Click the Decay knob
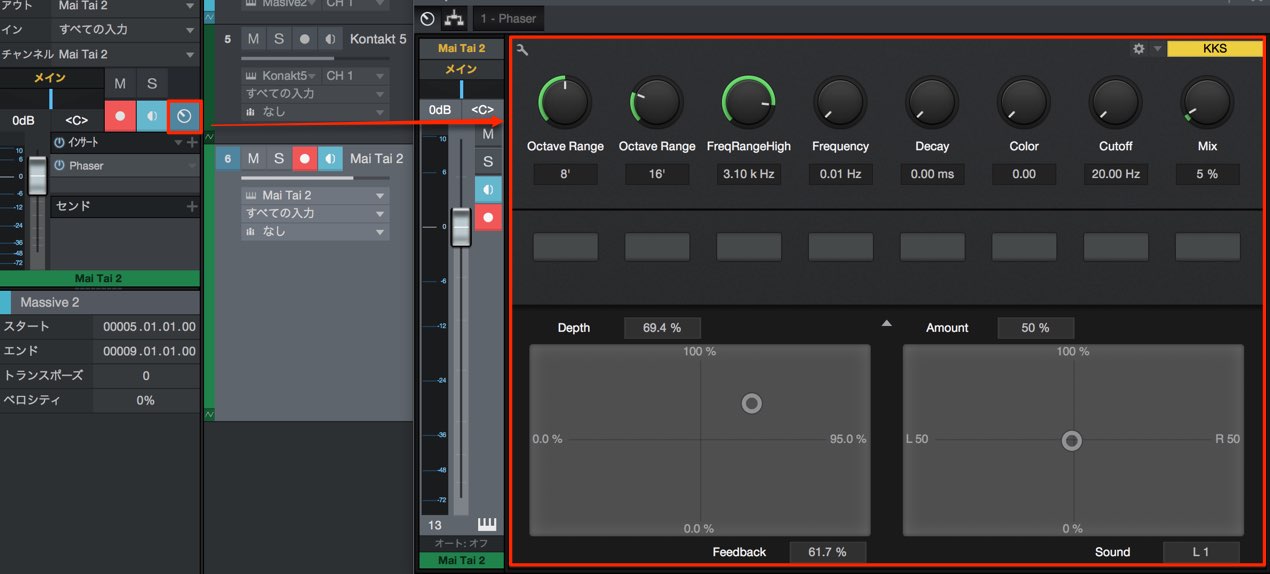 coord(932,102)
